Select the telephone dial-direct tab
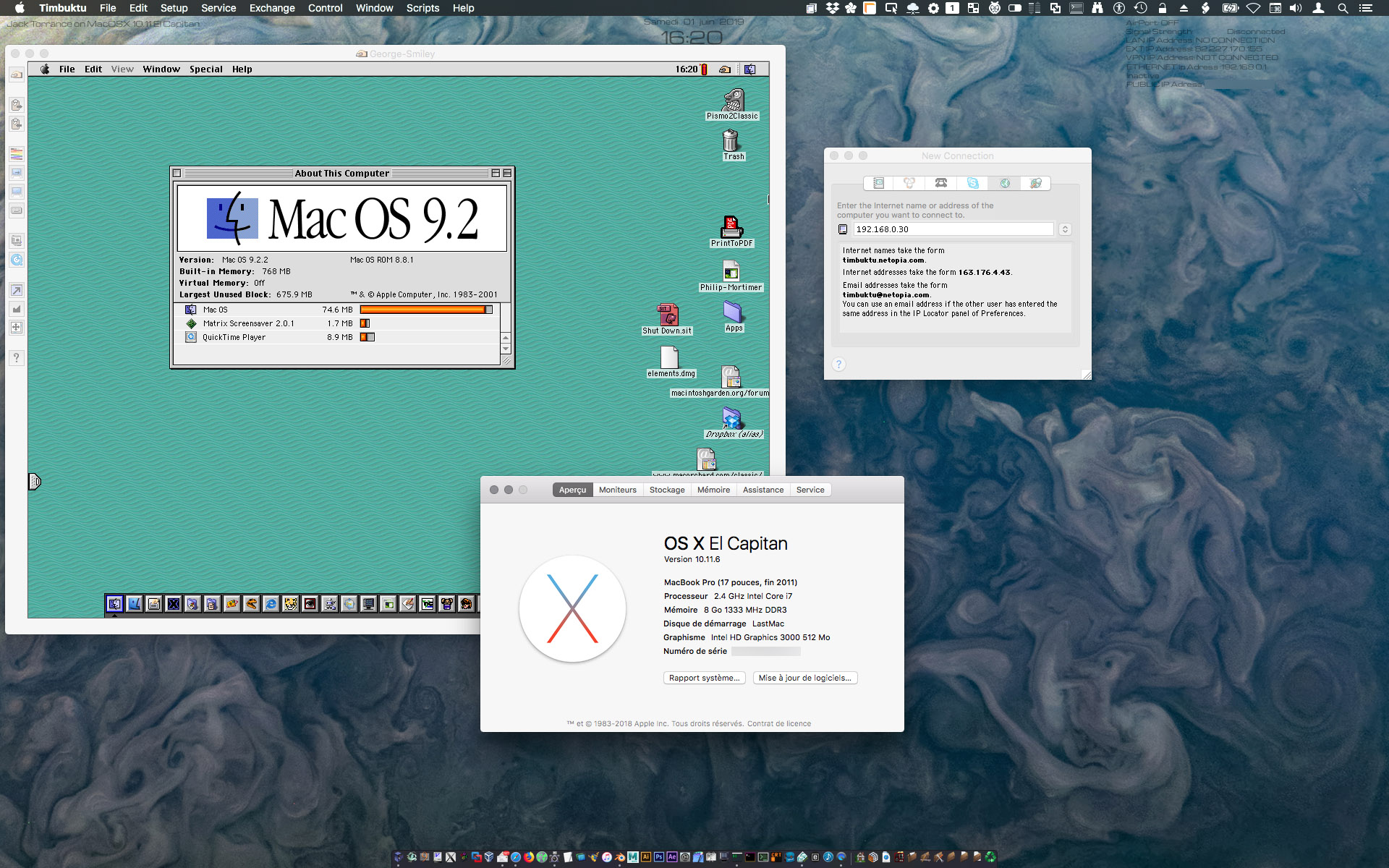 tap(940, 183)
